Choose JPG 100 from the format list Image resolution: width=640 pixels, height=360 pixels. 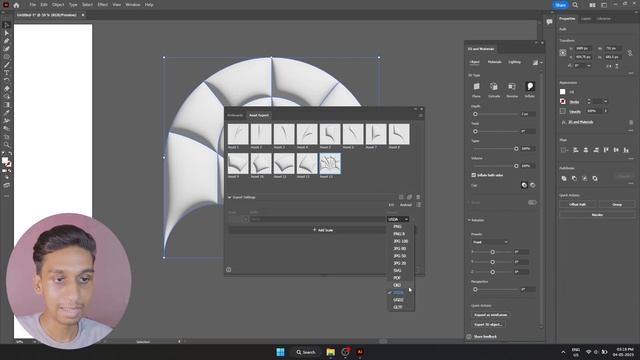[x=400, y=241]
